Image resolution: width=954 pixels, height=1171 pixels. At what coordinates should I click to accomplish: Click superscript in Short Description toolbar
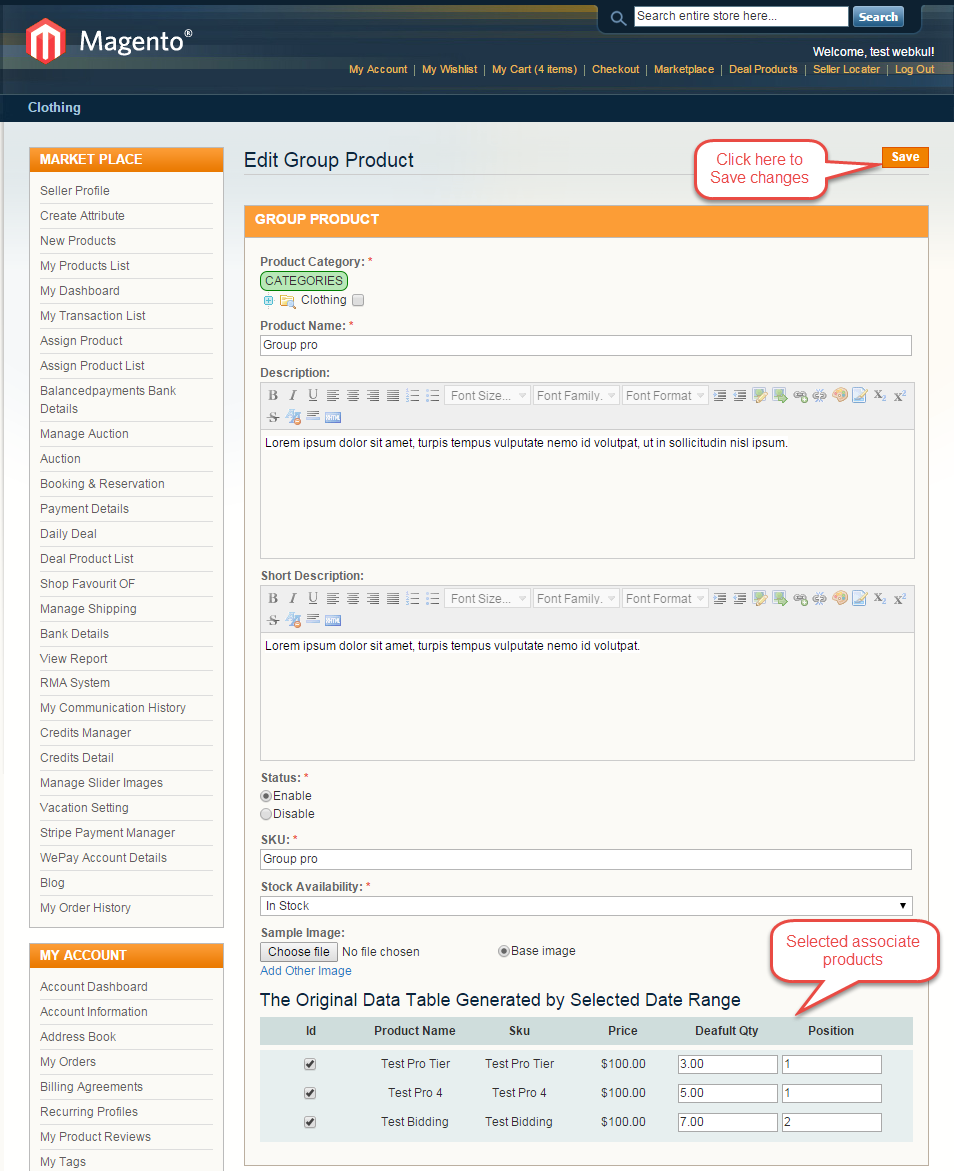[x=900, y=599]
